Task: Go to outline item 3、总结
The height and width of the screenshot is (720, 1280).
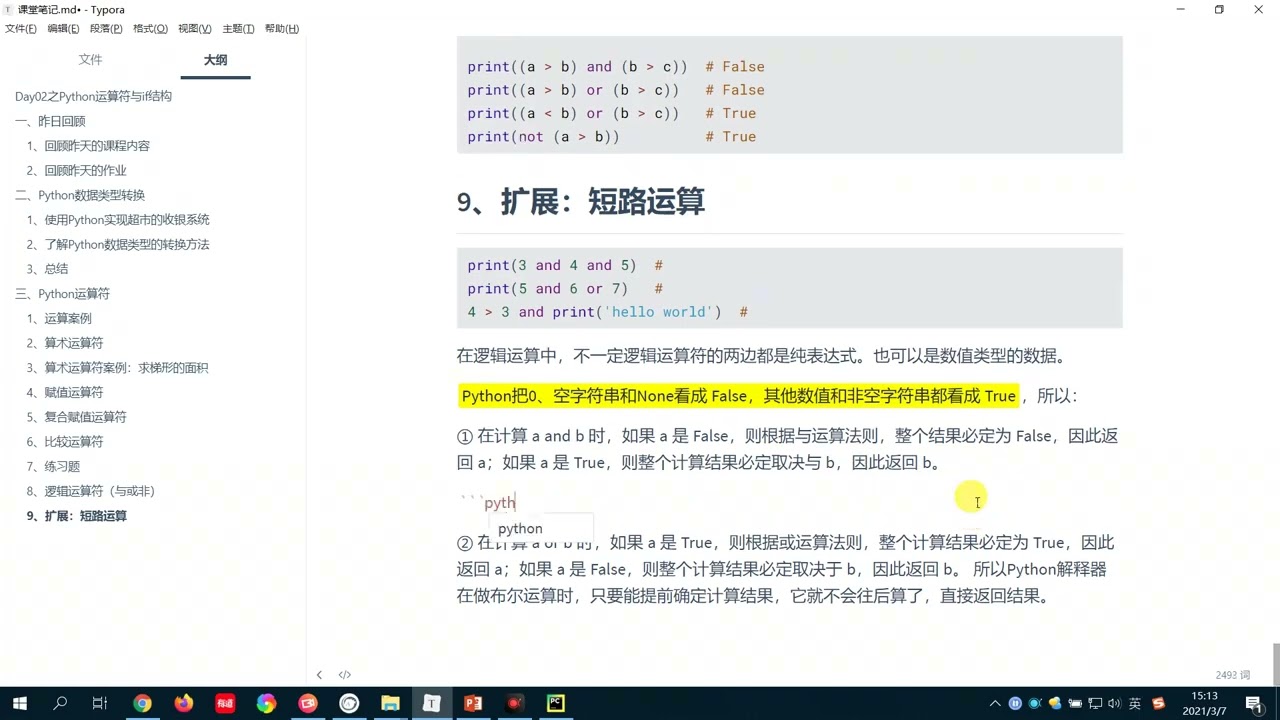Action: pyautogui.click(x=47, y=269)
